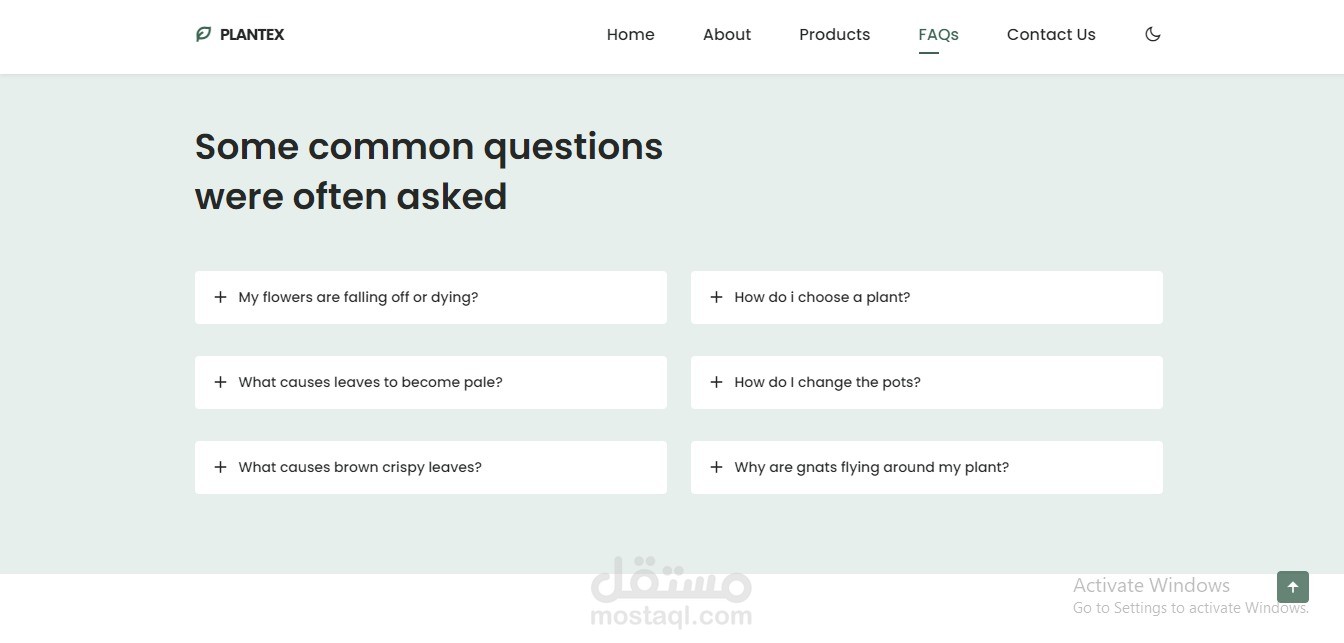This screenshot has height=643, width=1344.
Task: Click the plus icon beside "What causes brown crispy leaves?"
Action: coord(220,467)
